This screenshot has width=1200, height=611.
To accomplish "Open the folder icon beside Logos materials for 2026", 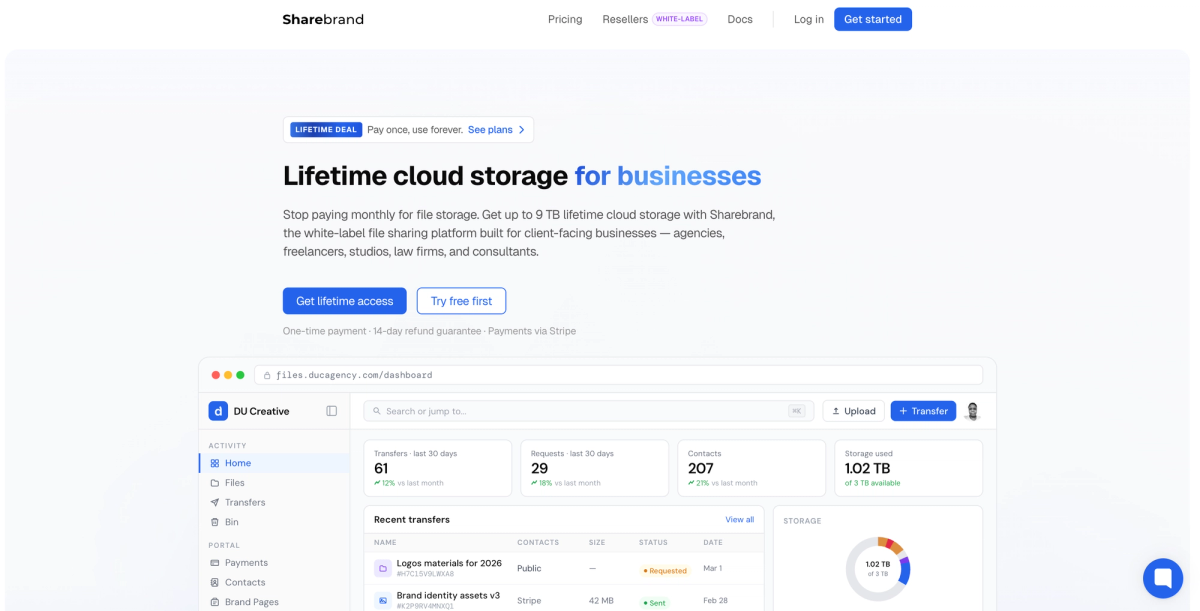I will pyautogui.click(x=383, y=567).
